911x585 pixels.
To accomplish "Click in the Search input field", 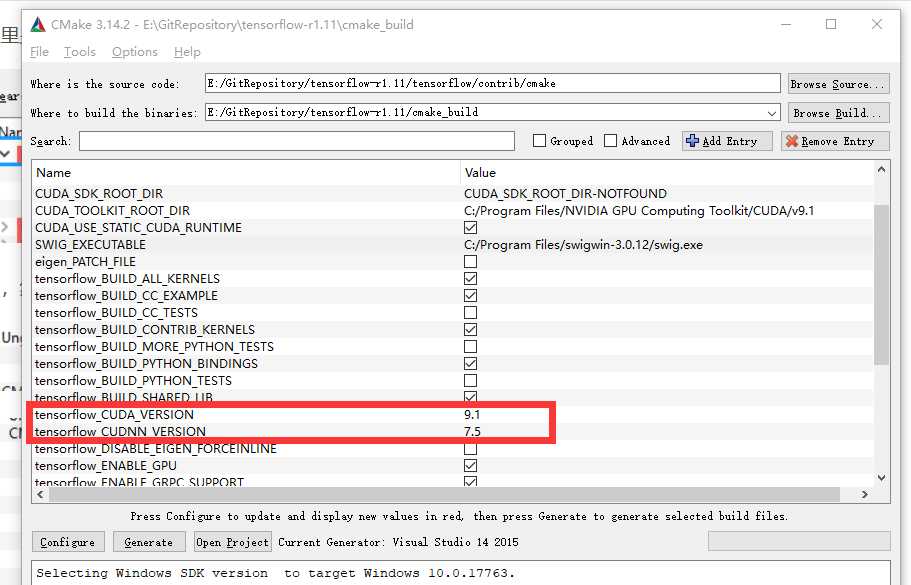I will (297, 141).
